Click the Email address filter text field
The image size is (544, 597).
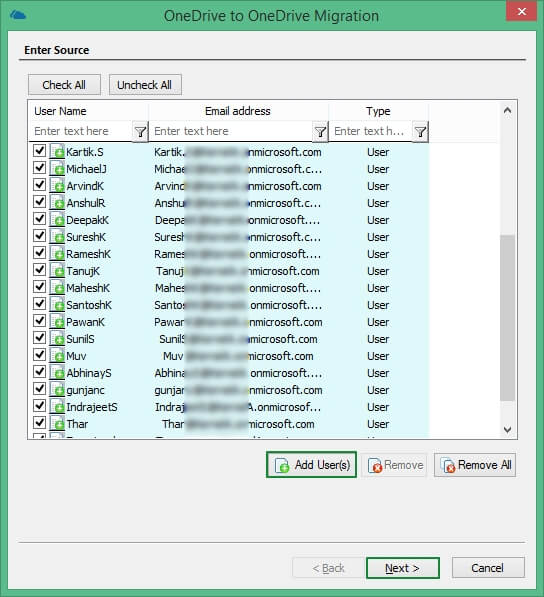click(x=231, y=131)
